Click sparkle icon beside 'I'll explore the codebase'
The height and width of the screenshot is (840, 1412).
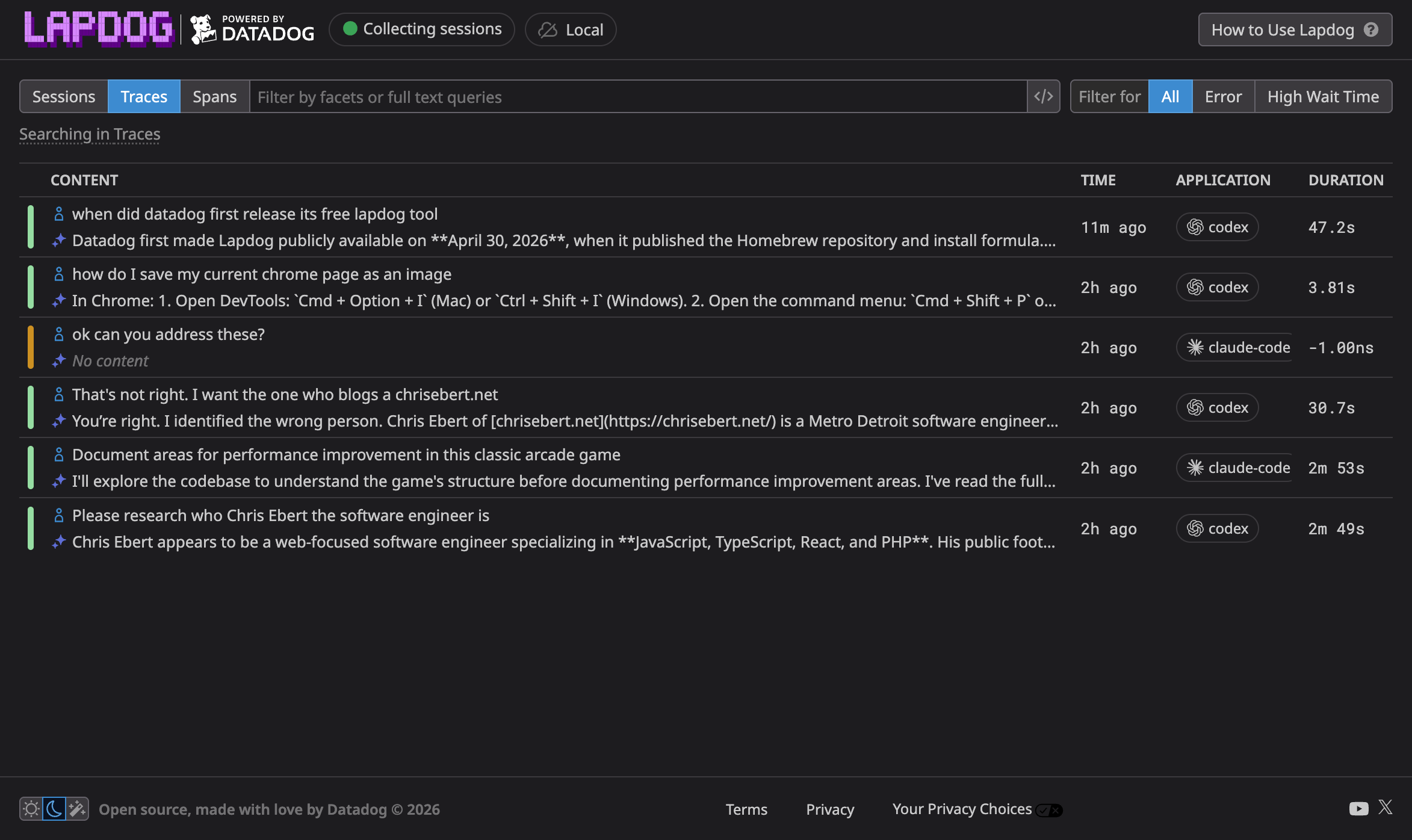tap(58, 481)
